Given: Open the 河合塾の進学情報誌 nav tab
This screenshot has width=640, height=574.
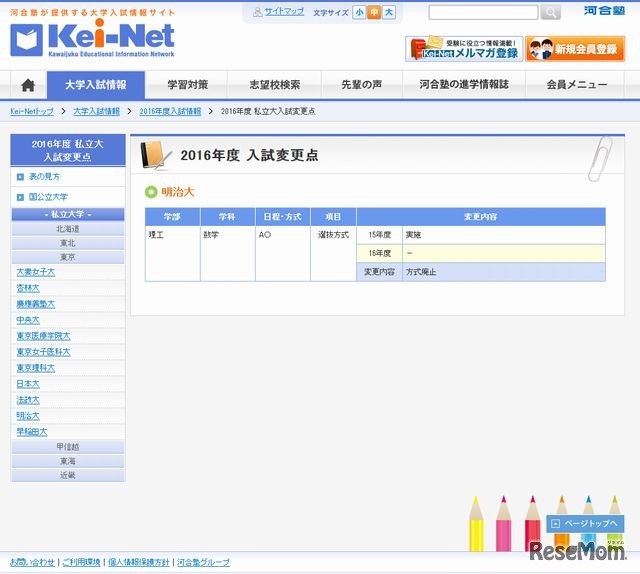Looking at the screenshot, I should click(x=464, y=85).
